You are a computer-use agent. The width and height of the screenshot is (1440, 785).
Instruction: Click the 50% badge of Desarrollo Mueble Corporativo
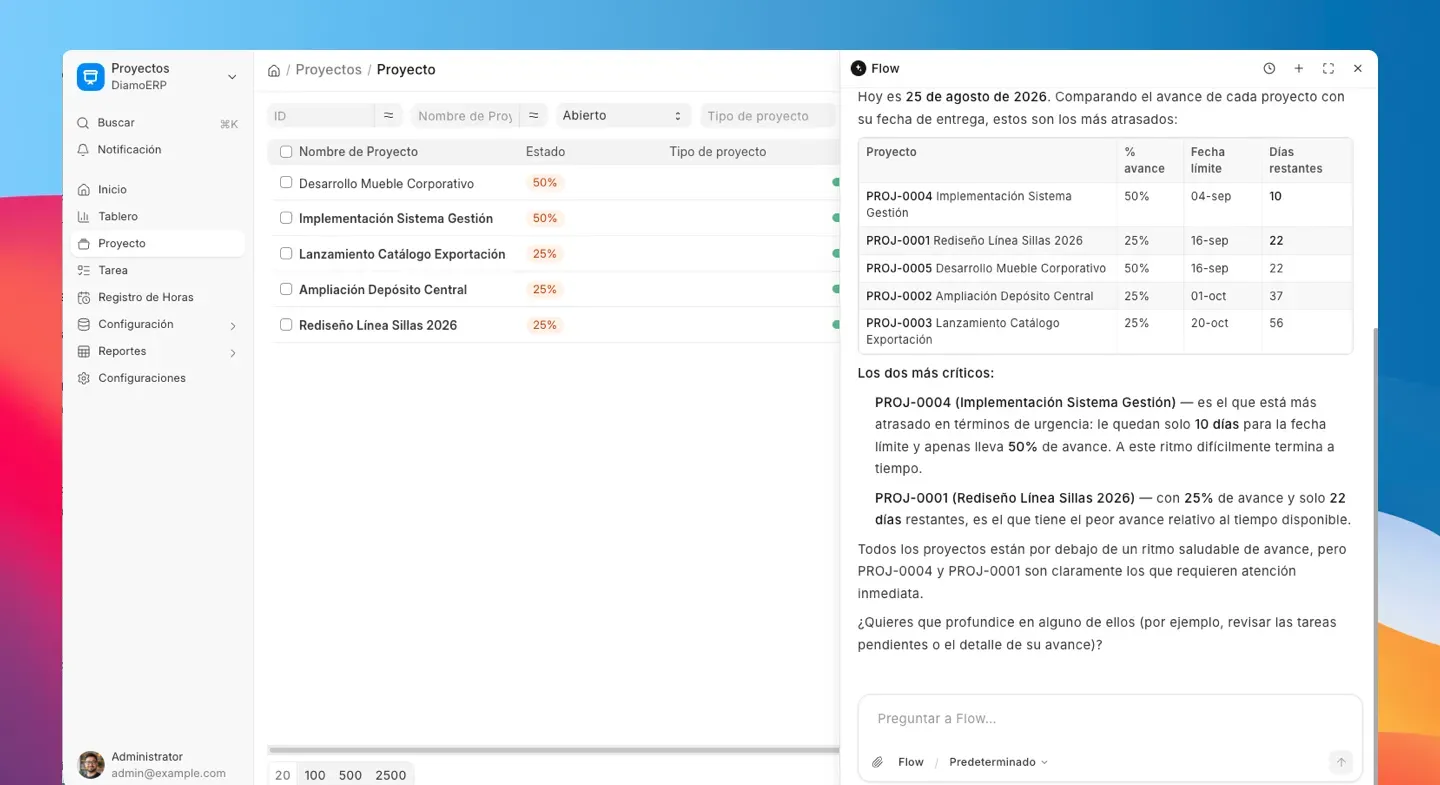tap(545, 183)
